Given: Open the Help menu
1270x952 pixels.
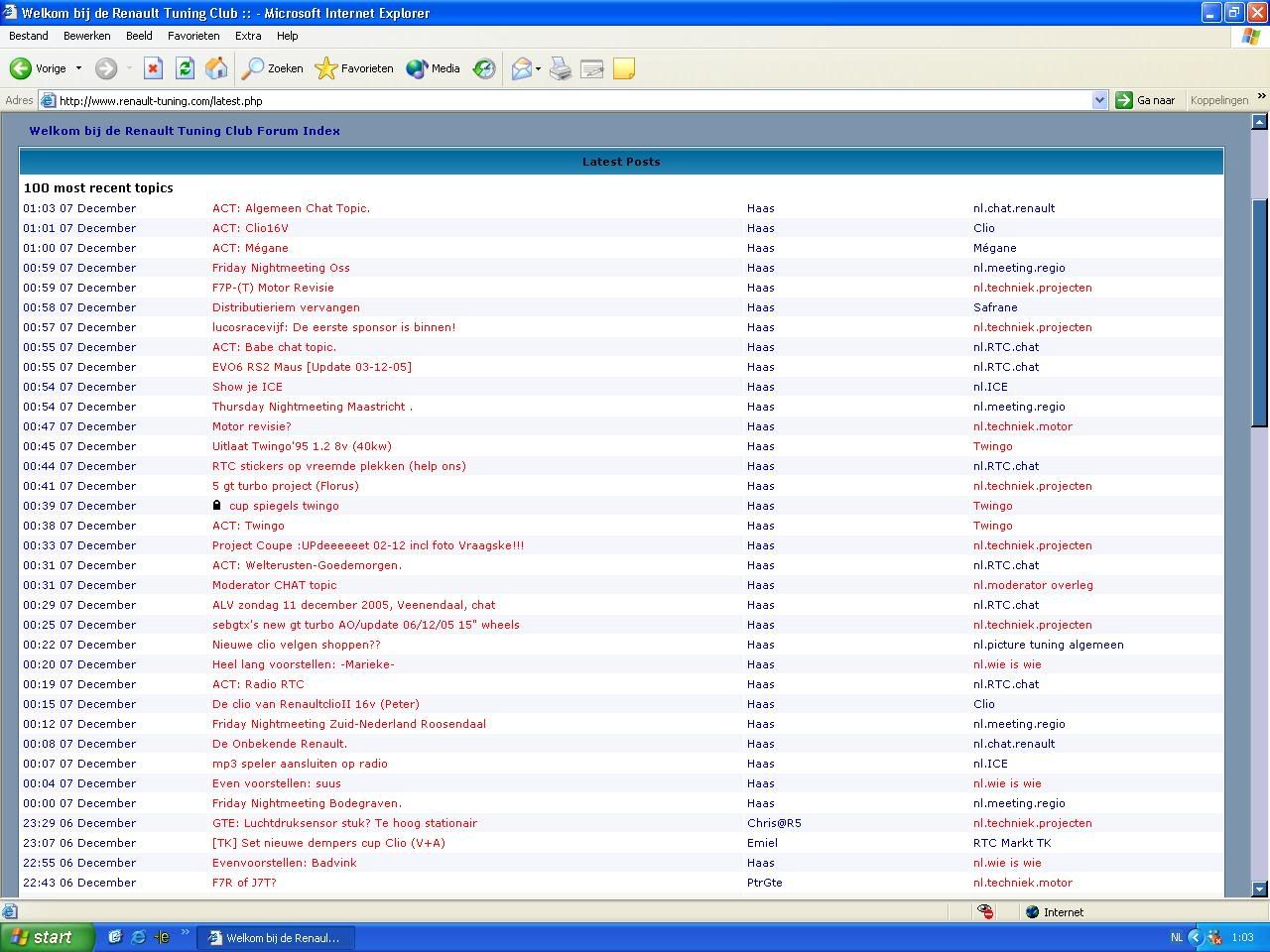Looking at the screenshot, I should [x=287, y=36].
